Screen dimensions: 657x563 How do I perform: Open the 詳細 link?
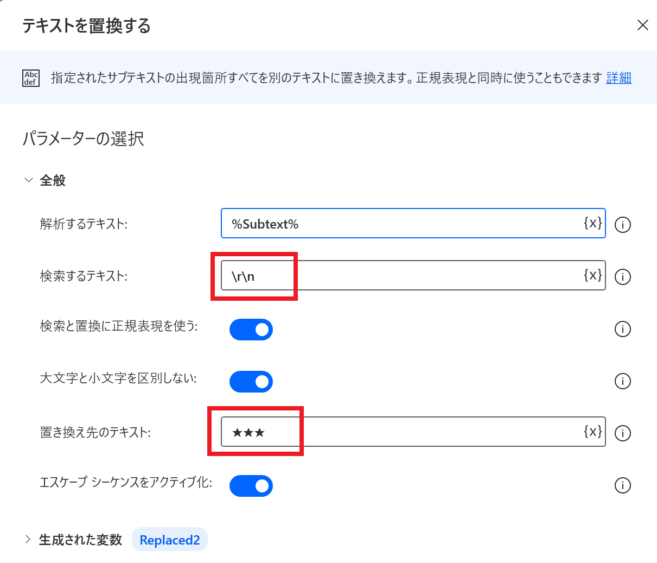pos(618,78)
